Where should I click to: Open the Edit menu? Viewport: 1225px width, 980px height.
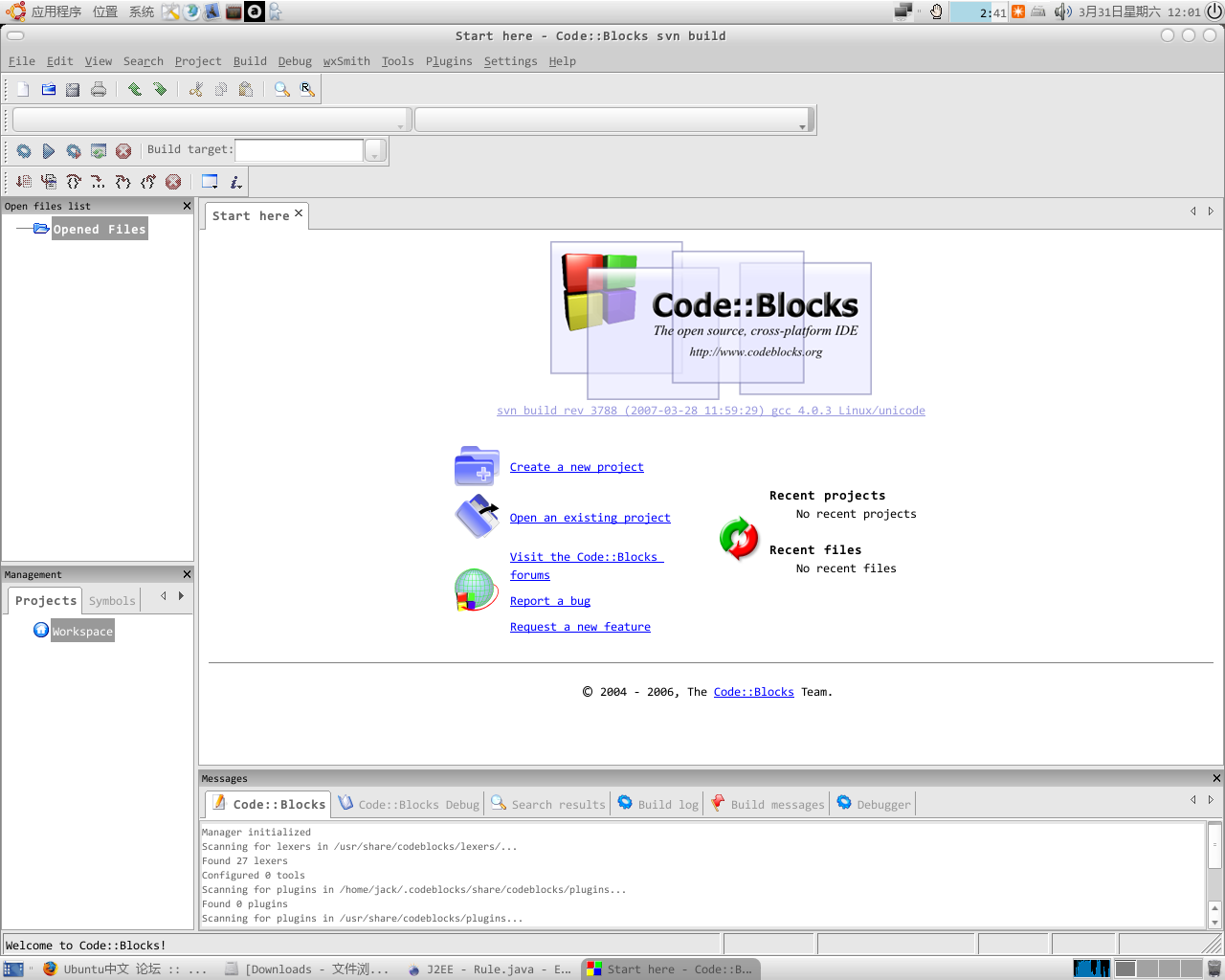pyautogui.click(x=60, y=61)
